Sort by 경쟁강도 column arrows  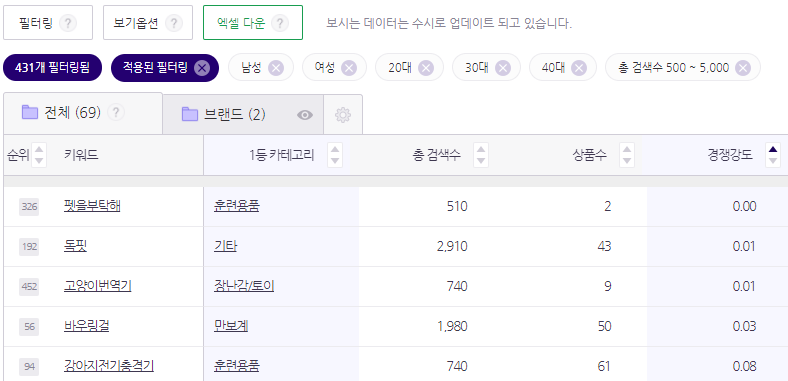773,155
